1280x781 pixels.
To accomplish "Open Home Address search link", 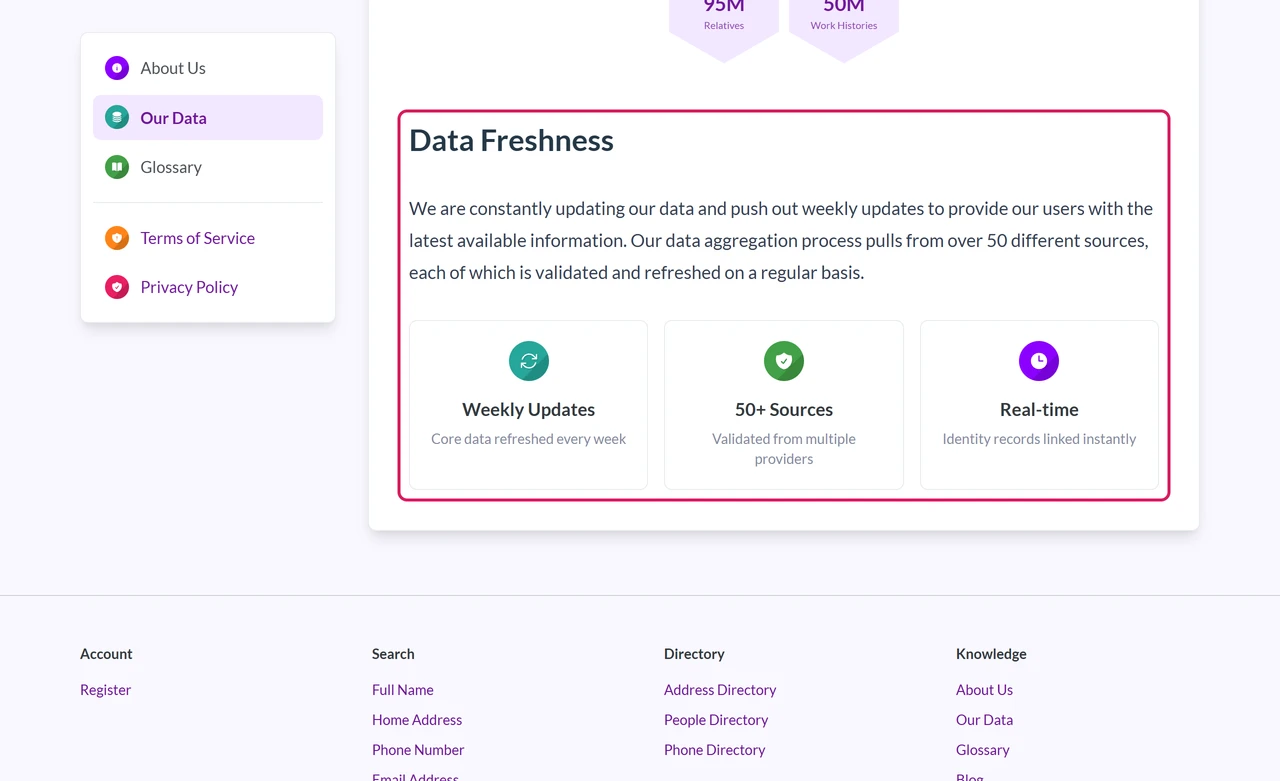I will pos(417,720).
